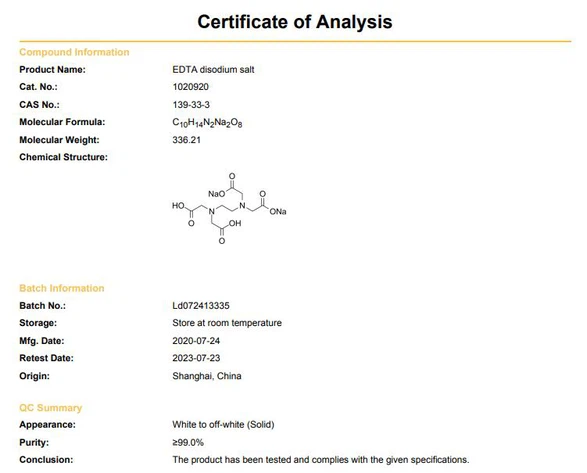Select the product complies with specifications sentence
The width and height of the screenshot is (587, 473).
pos(320,460)
